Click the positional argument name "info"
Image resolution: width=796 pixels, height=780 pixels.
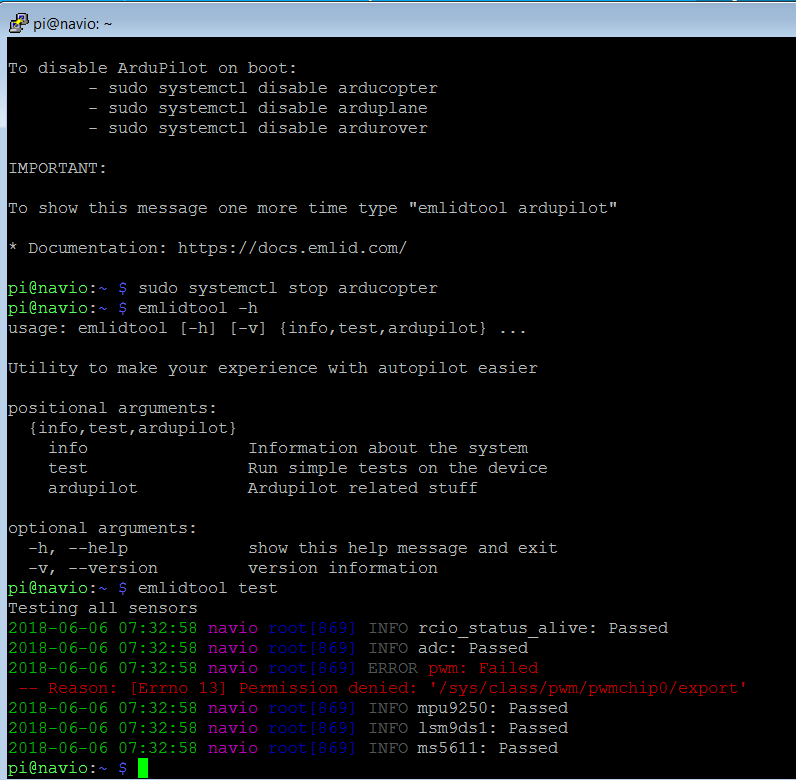pos(68,448)
